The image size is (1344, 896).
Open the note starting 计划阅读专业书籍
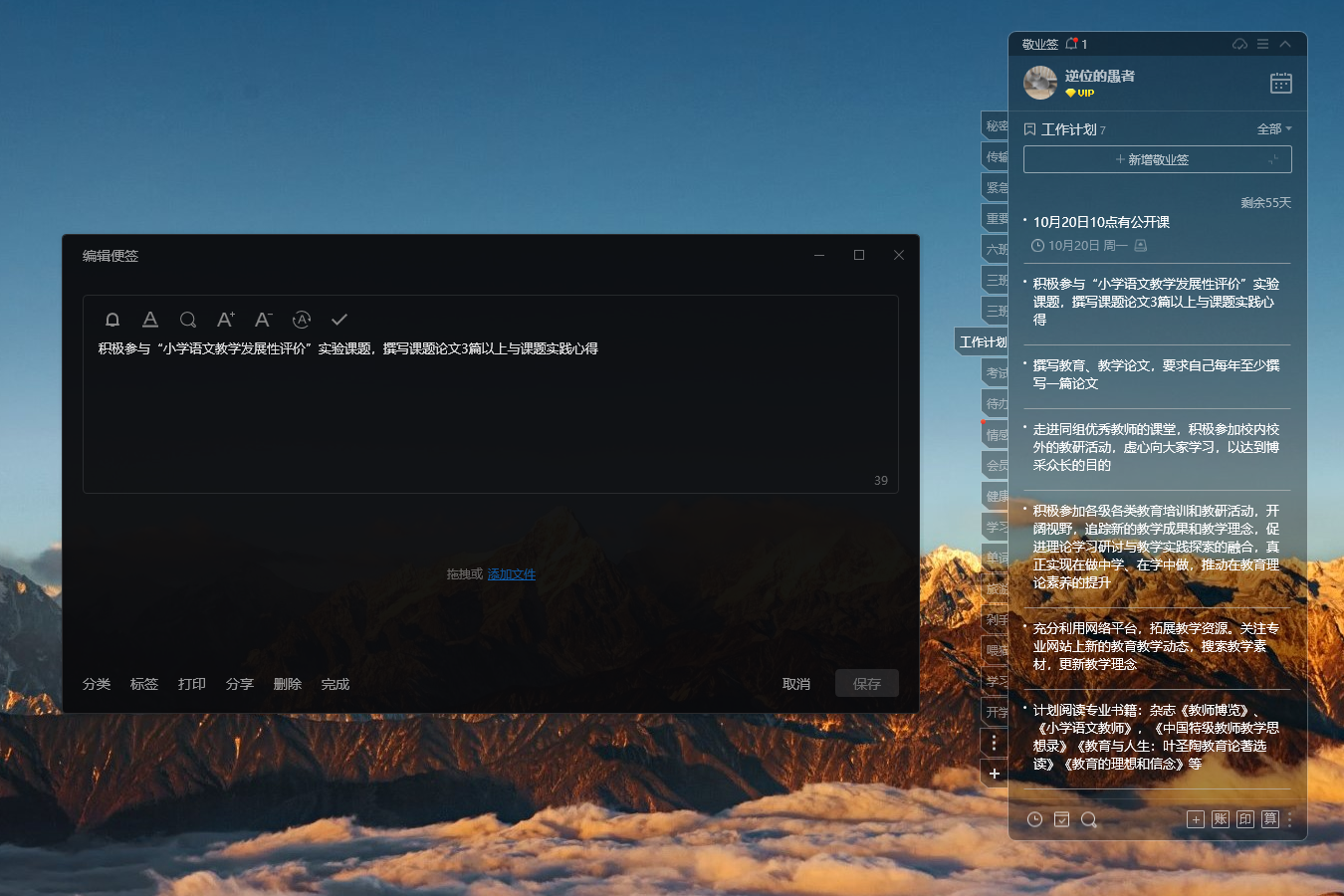[x=1157, y=737]
